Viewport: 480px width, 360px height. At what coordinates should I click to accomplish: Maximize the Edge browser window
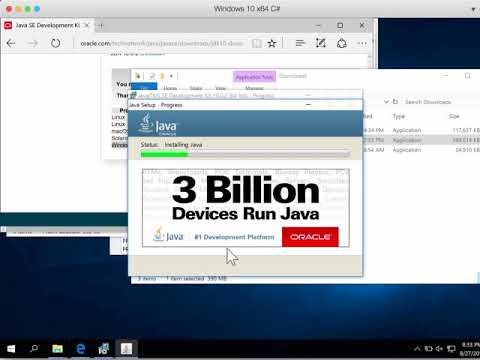(x=340, y=25)
